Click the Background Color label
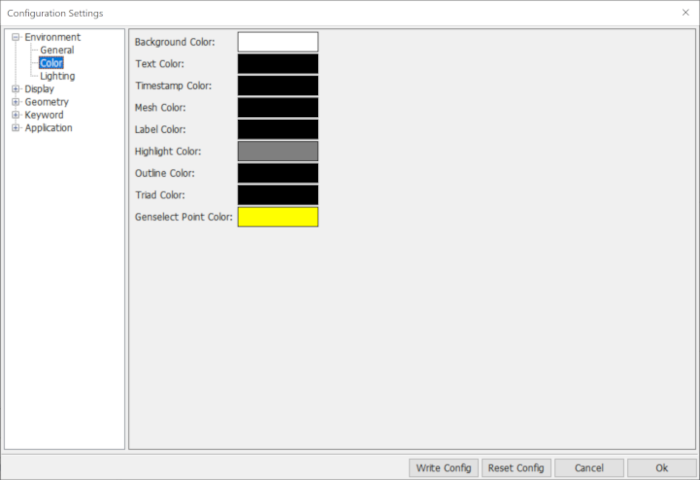Image resolution: width=700 pixels, height=480 pixels. pos(175,42)
